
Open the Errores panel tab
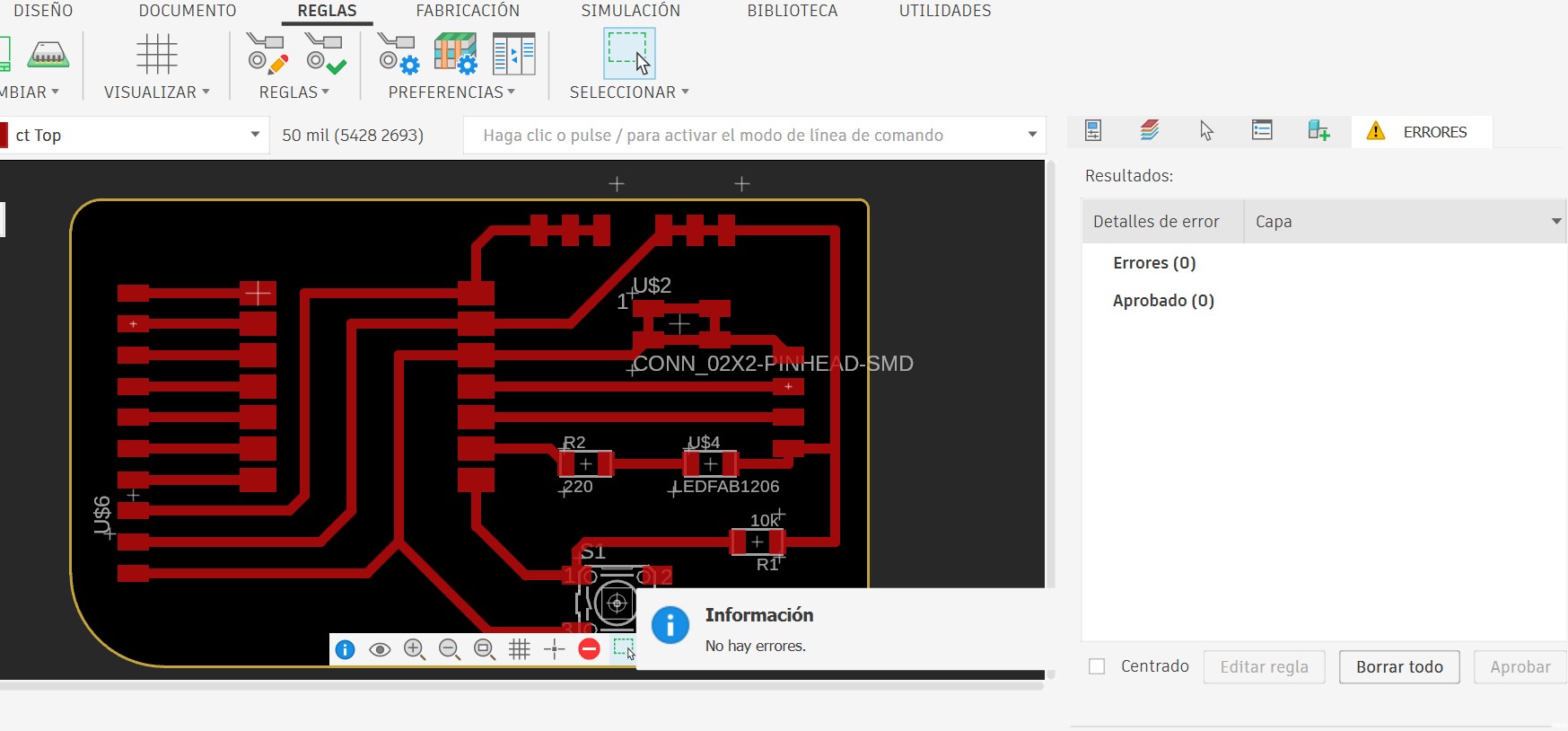click(1420, 132)
